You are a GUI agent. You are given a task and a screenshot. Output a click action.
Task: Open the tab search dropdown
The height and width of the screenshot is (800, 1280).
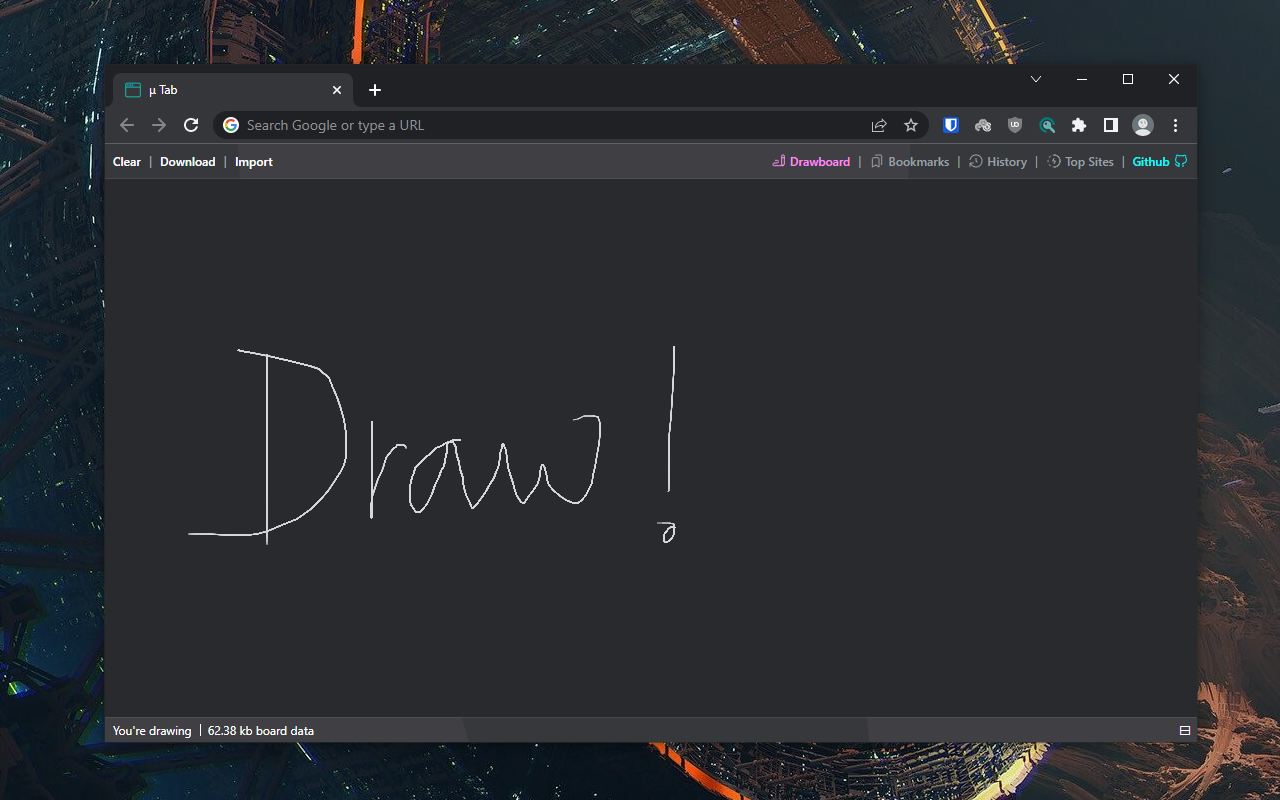pos(1036,79)
